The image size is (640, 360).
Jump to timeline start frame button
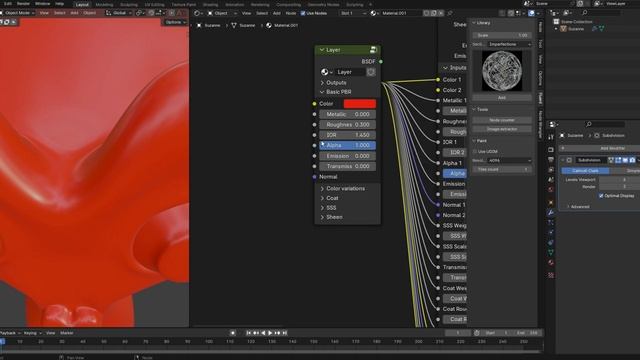tap(248, 333)
